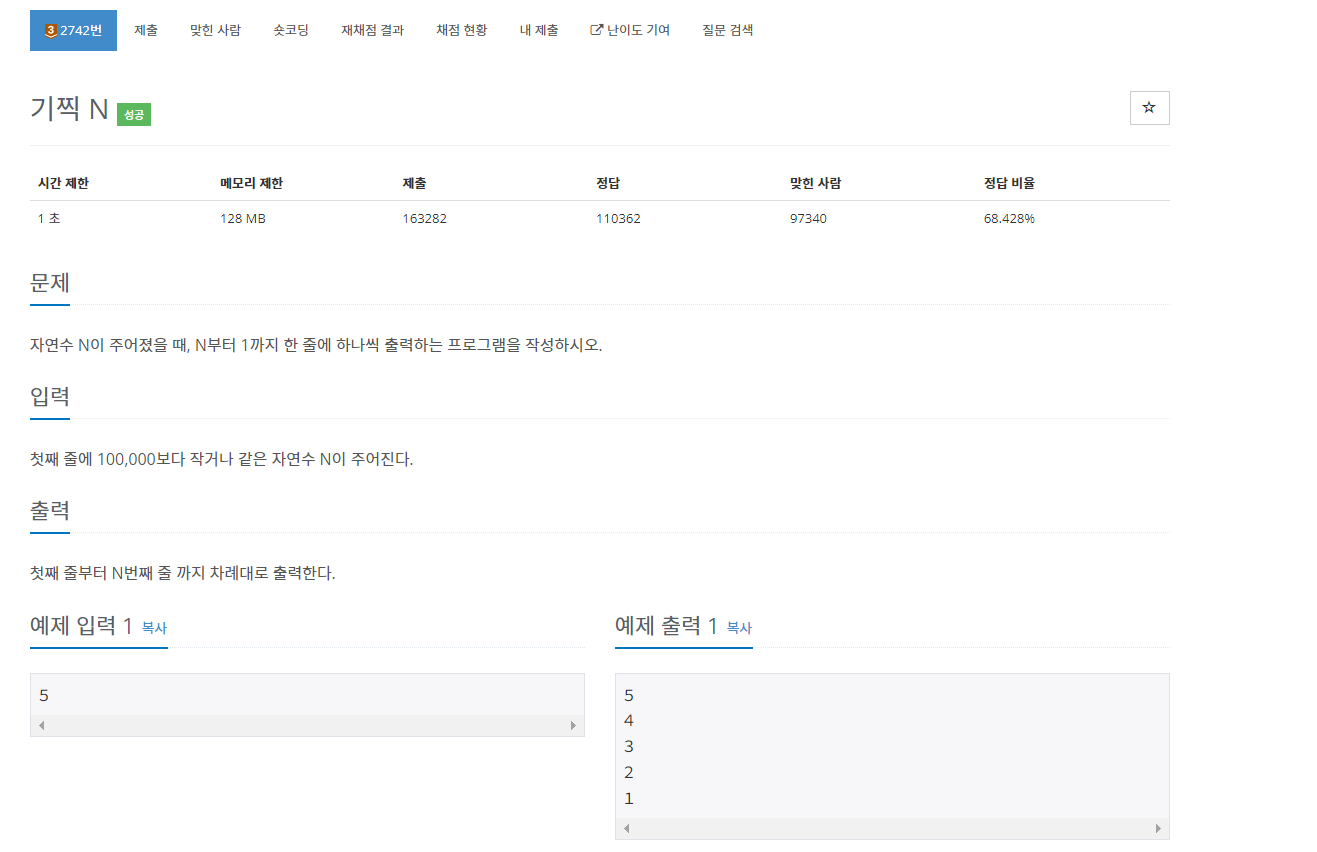Click the 예제 출력 1 heading

[x=666, y=626]
